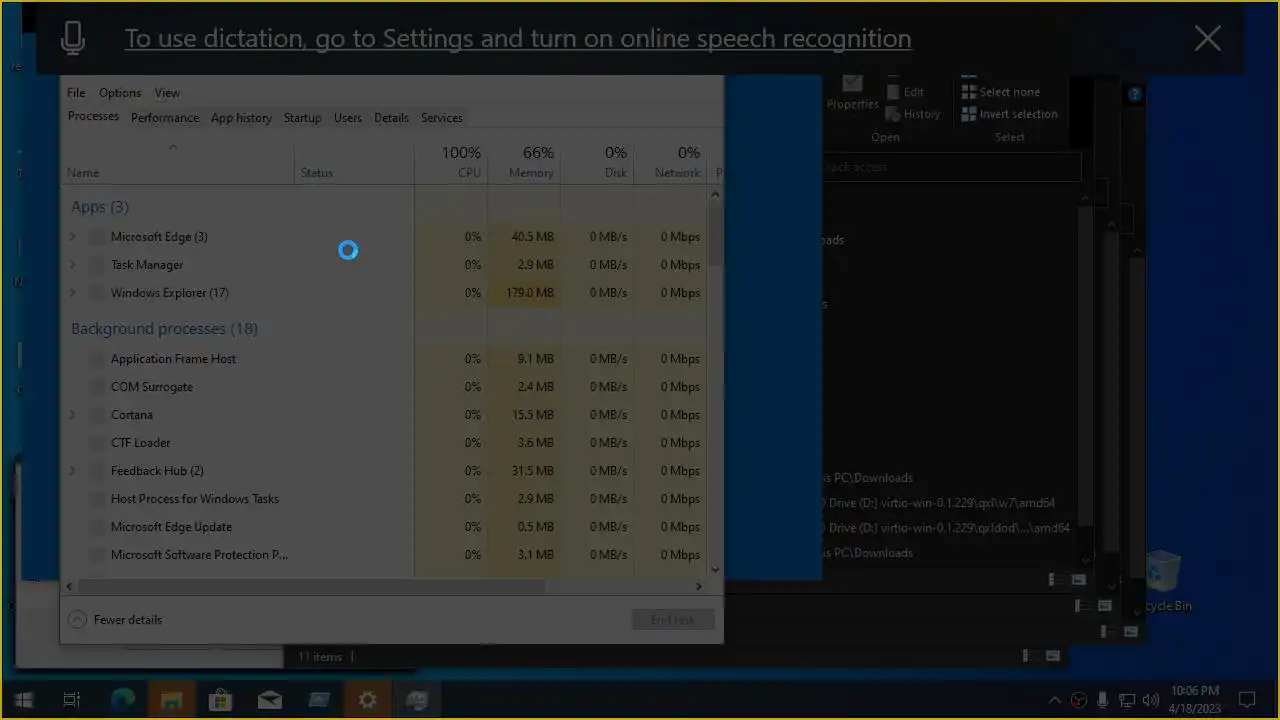Open Microsoft Store from the taskbar
1280x720 pixels.
pyautogui.click(x=220, y=700)
